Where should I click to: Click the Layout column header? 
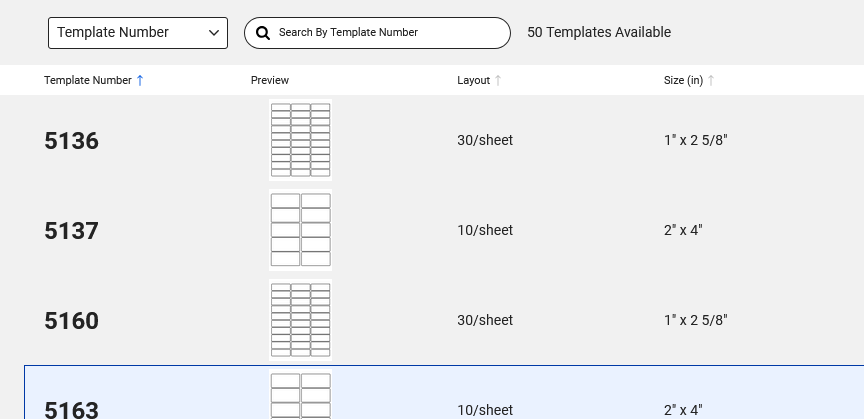pyautogui.click(x=473, y=80)
